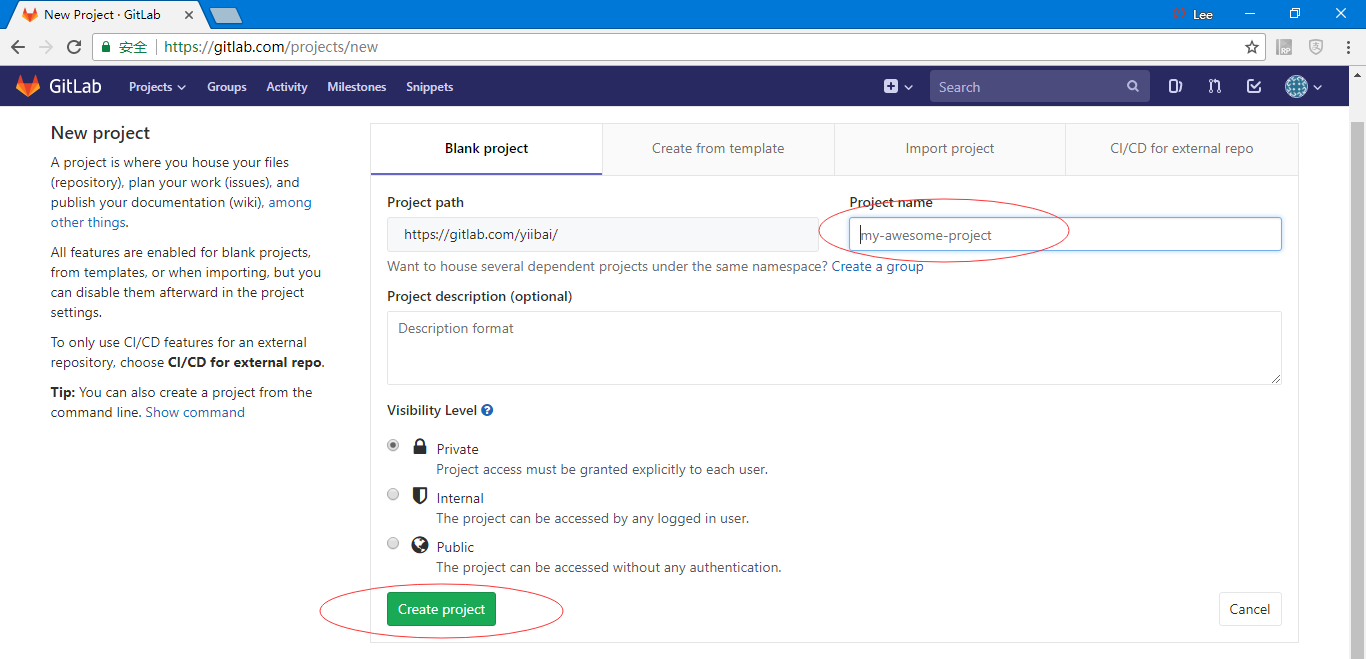This screenshot has height=659, width=1366.
Task: Click the secure padlock icon
Action: [x=107, y=47]
